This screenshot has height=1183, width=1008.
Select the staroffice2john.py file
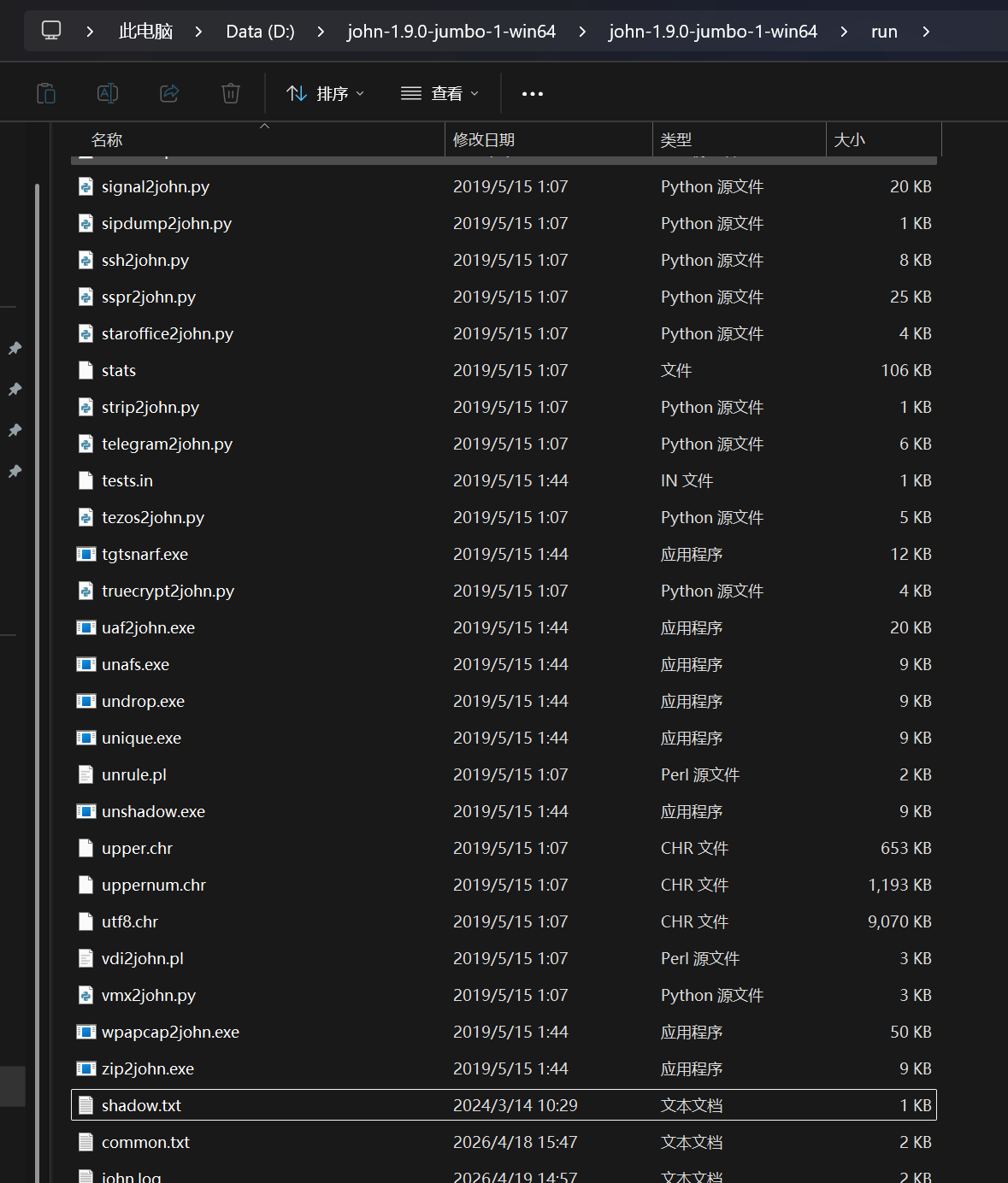[x=504, y=333]
